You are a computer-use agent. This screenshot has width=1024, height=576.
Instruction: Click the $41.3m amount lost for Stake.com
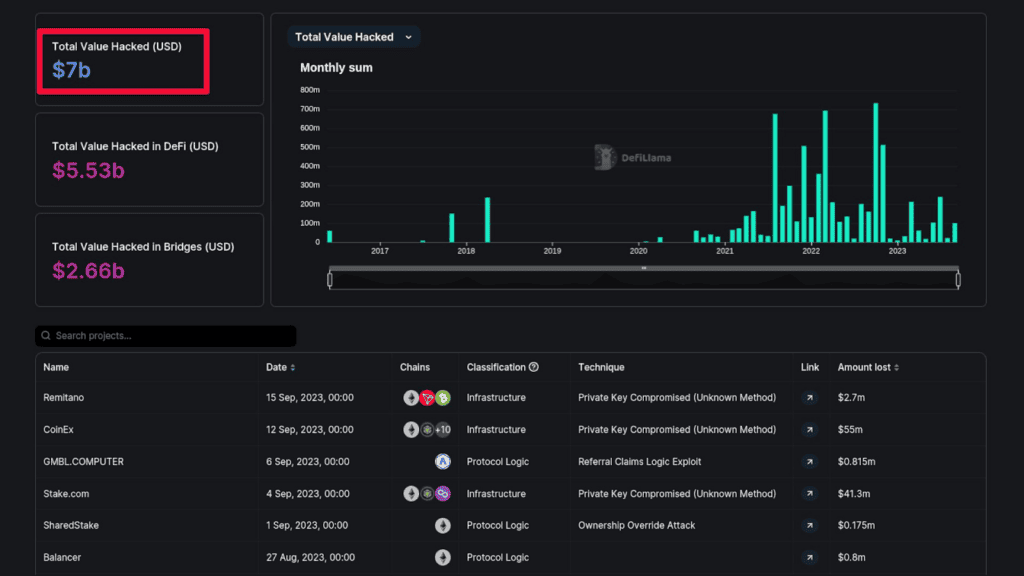854,494
